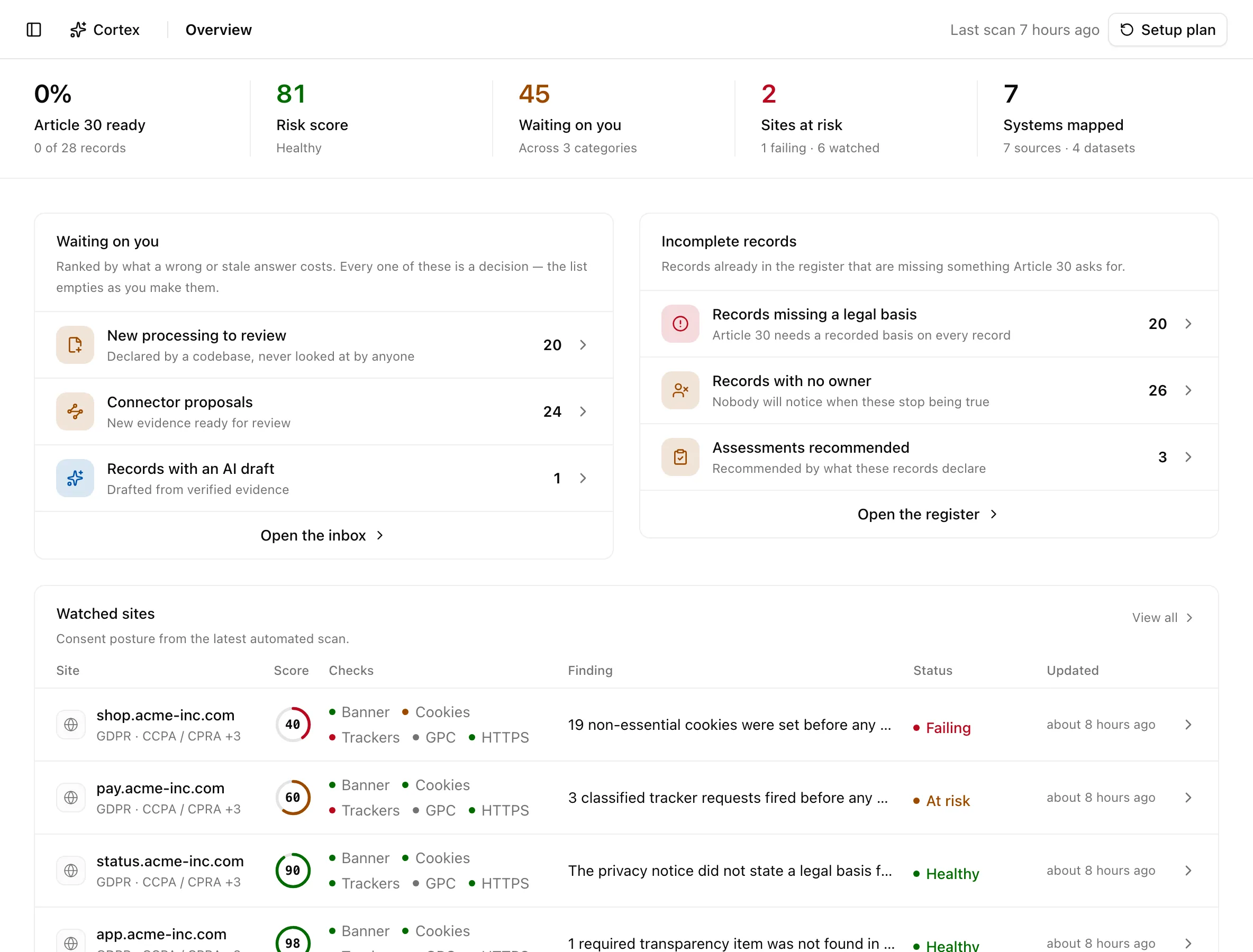The image size is (1253, 952).
Task: Click the At risk status label
Action: (x=941, y=801)
